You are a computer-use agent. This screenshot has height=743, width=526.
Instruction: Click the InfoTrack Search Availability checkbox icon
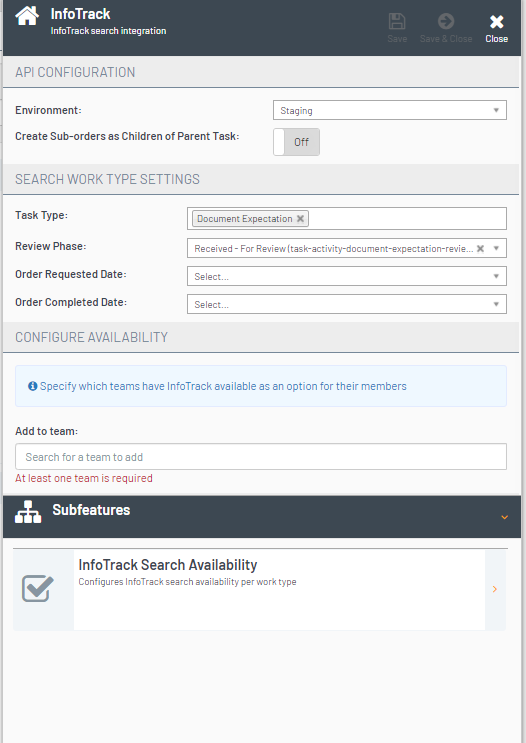coord(38,589)
